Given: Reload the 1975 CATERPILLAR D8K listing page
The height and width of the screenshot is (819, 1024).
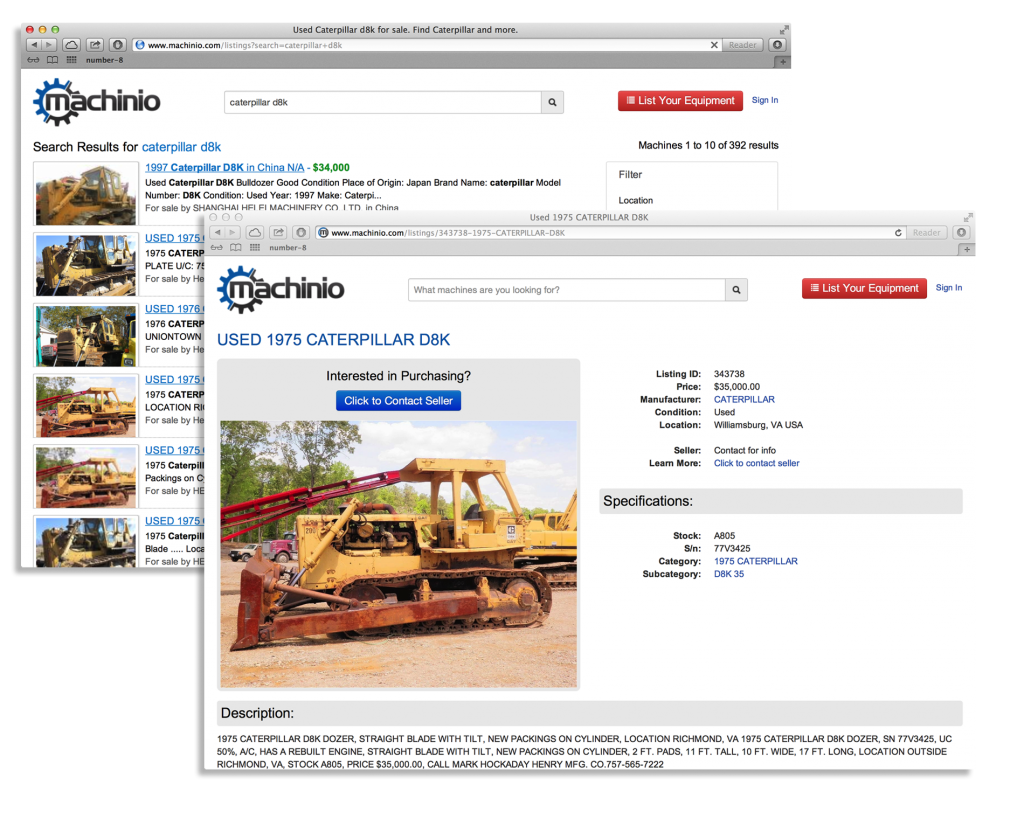Looking at the screenshot, I should 898,233.
